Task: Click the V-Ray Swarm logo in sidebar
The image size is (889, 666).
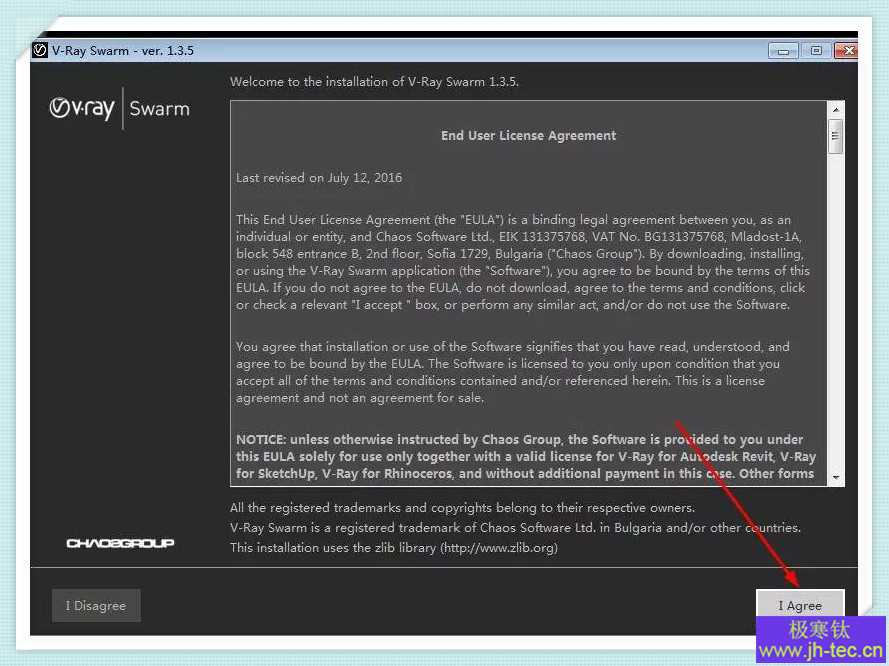Action: coord(120,108)
